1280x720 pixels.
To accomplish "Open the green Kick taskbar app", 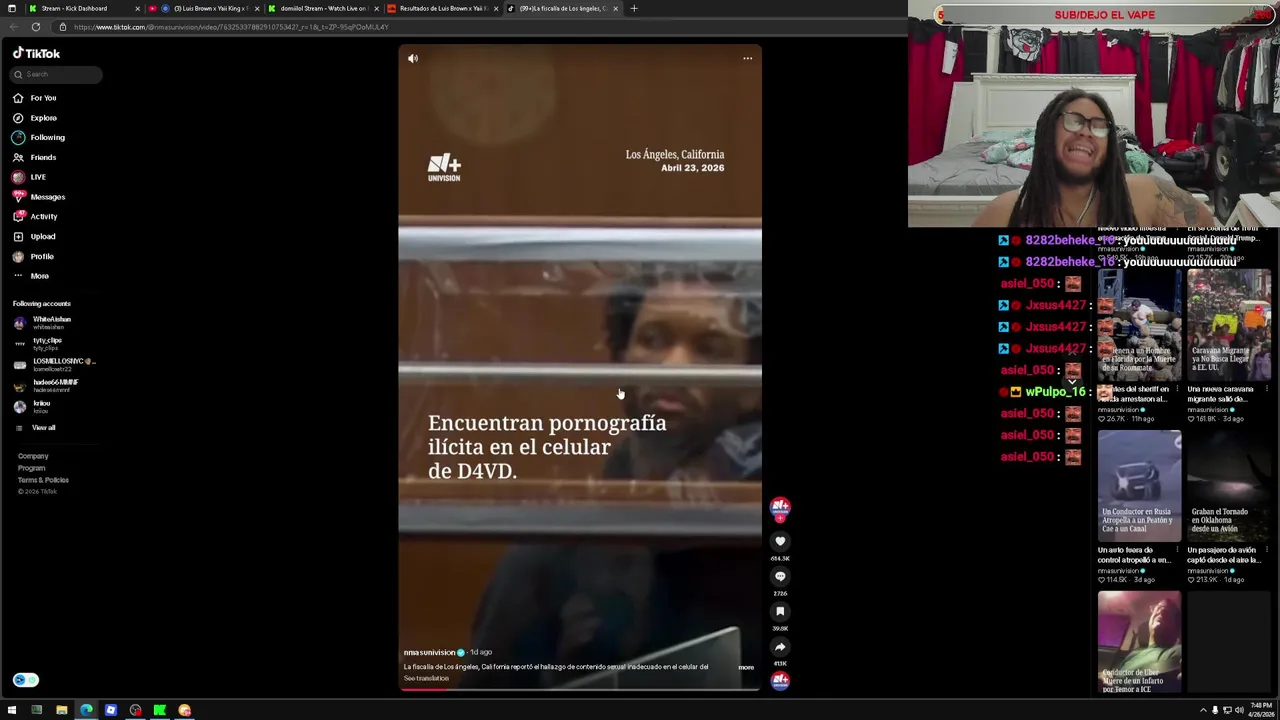I will coord(160,710).
